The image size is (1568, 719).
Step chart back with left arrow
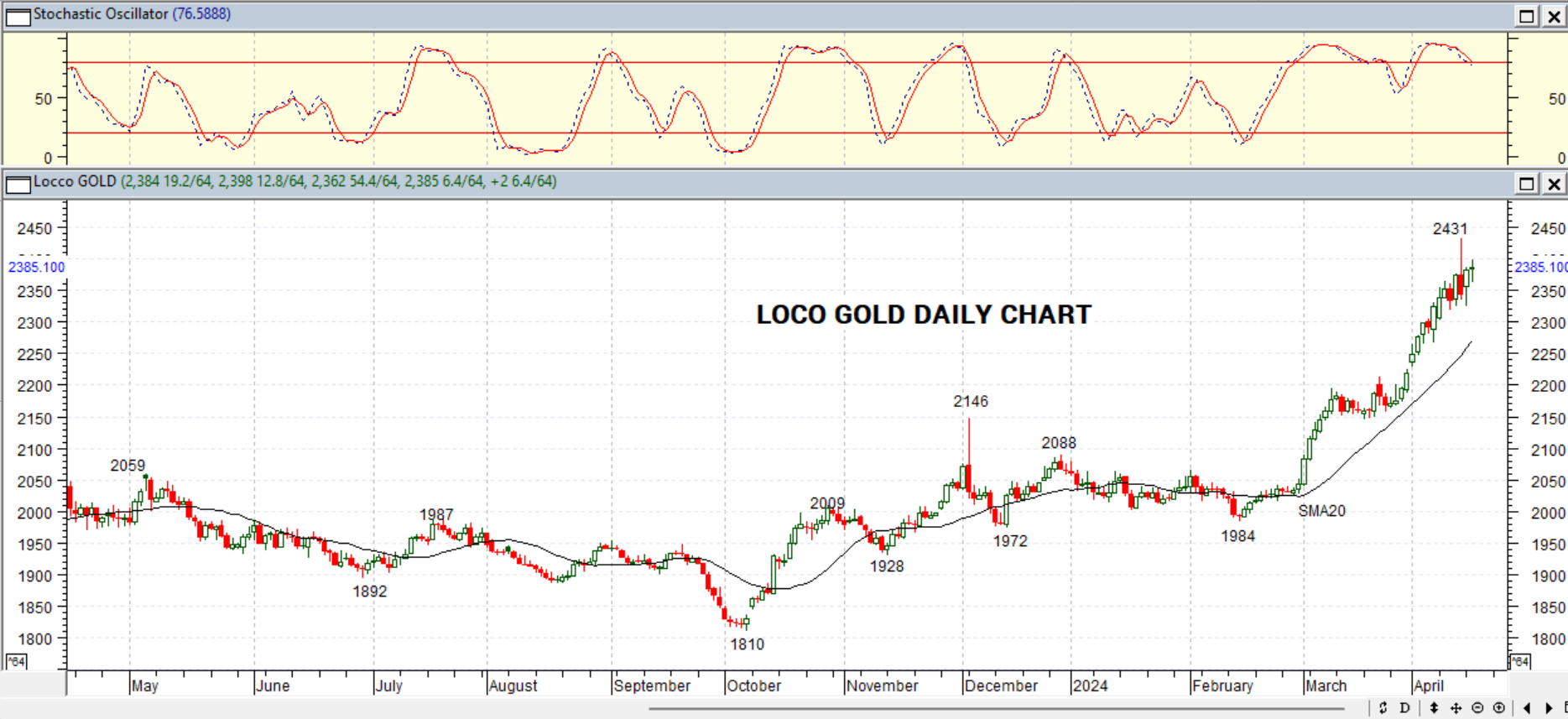pyautogui.click(x=1527, y=708)
